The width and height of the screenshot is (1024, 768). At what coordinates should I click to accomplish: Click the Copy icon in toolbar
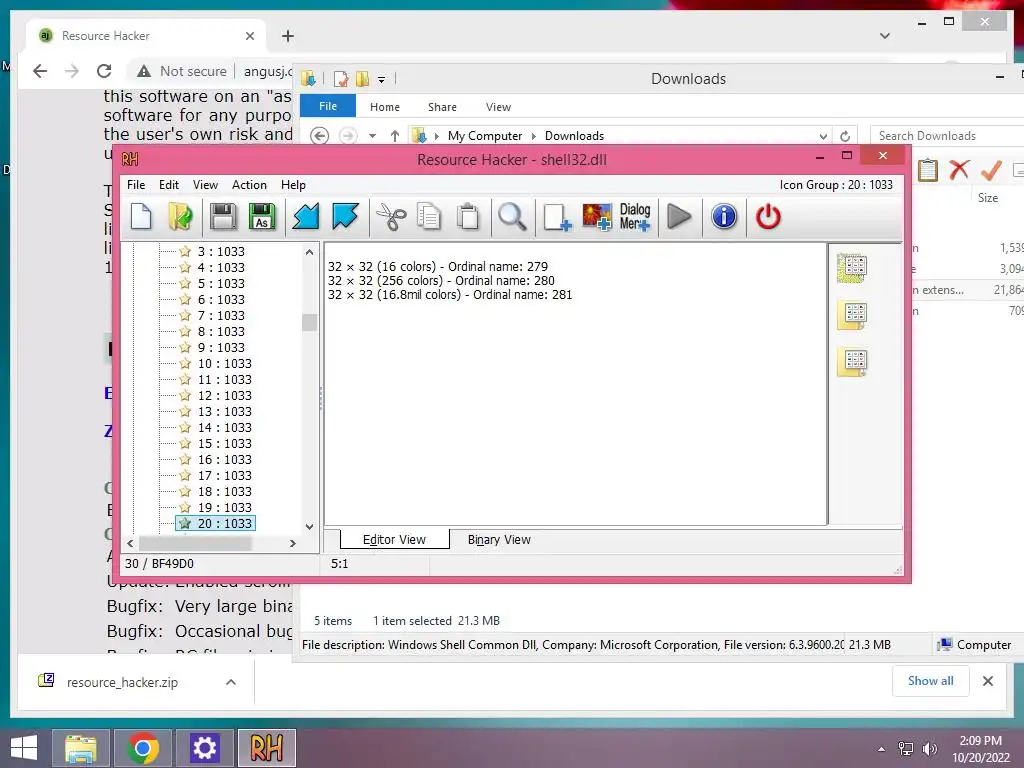pyautogui.click(x=428, y=217)
